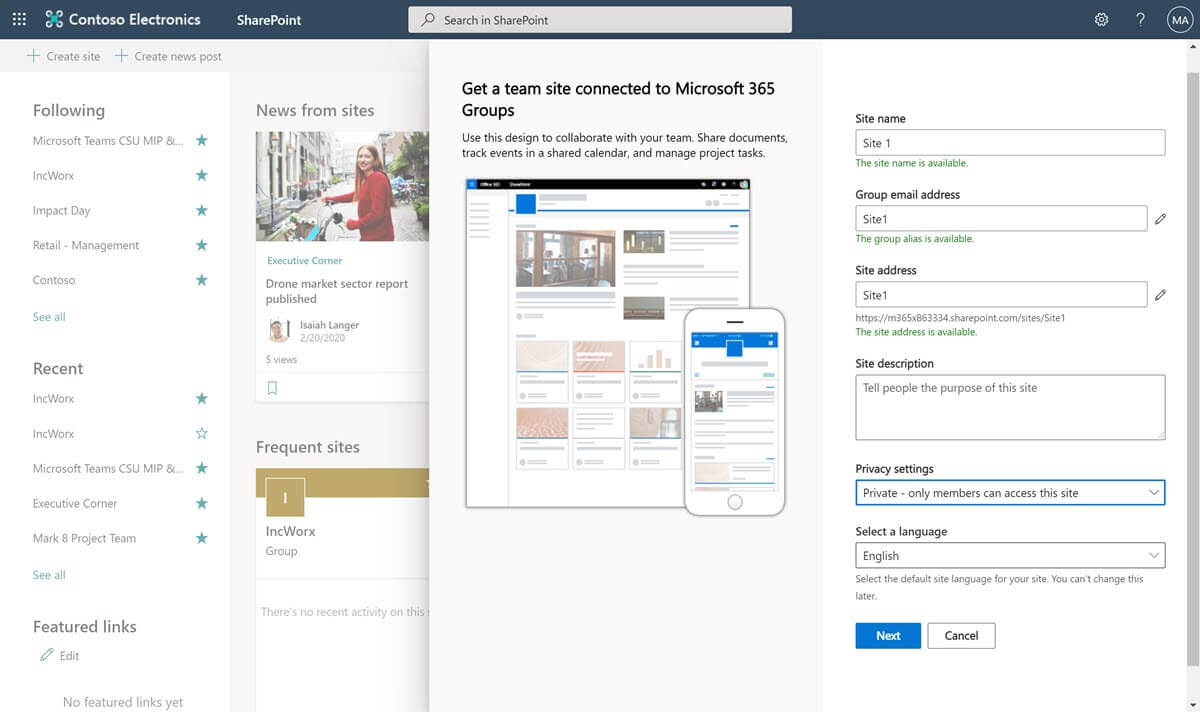Toggle the Retail - Management follow star

[201, 245]
